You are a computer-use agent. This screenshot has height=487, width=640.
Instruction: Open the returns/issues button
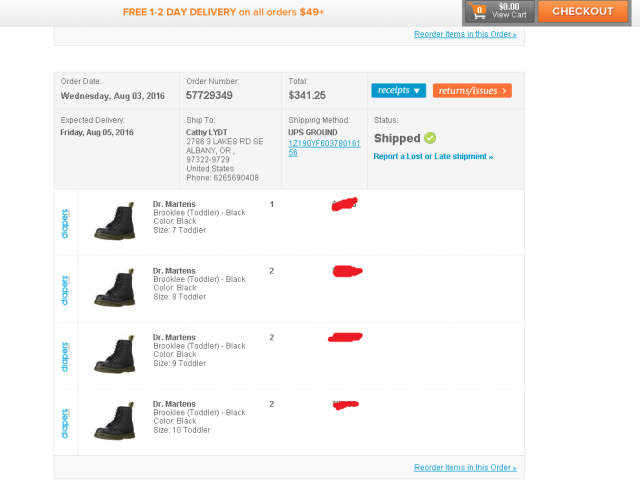tap(472, 90)
